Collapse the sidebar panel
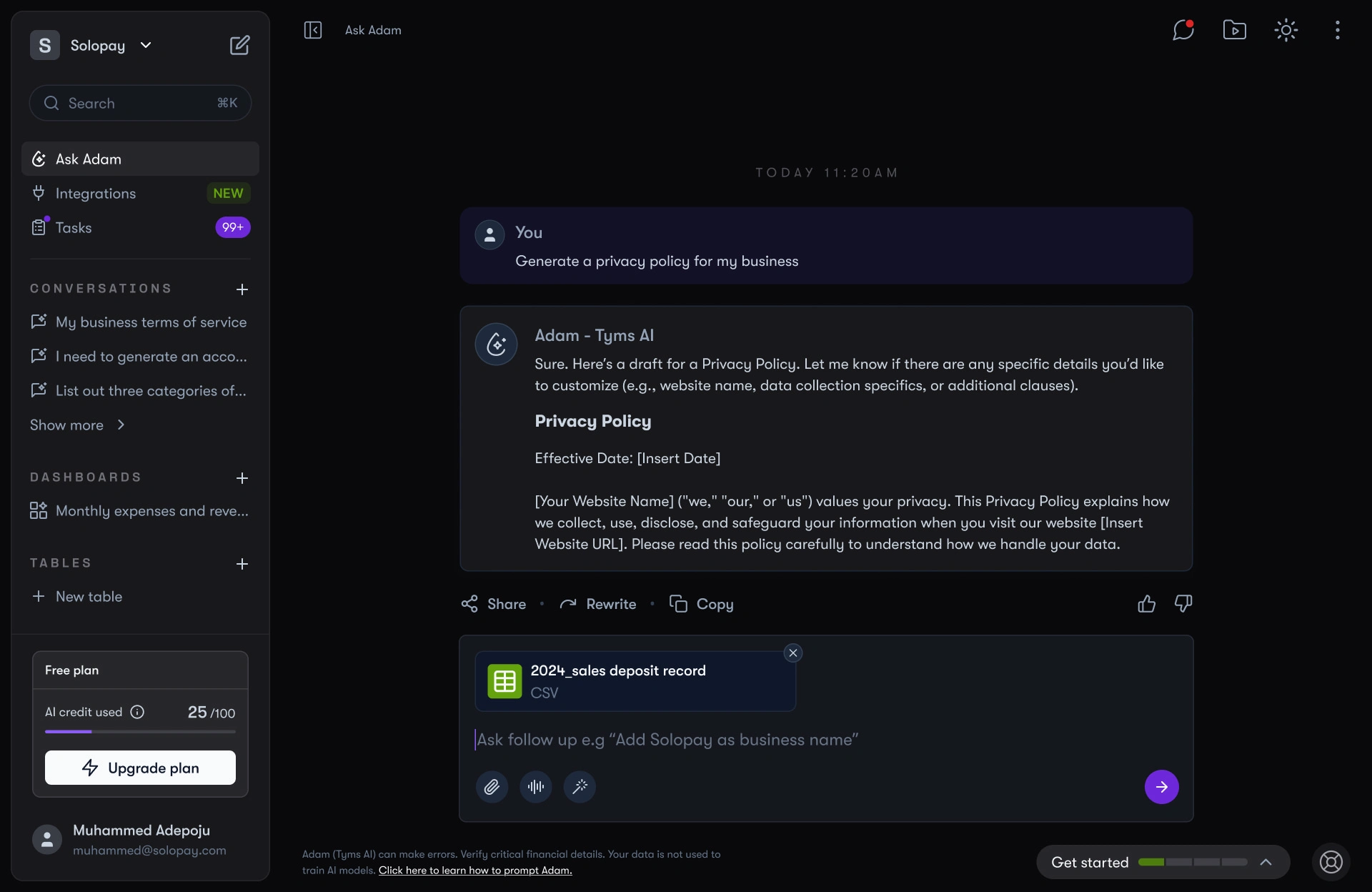The height and width of the screenshot is (892, 1372). [x=313, y=30]
